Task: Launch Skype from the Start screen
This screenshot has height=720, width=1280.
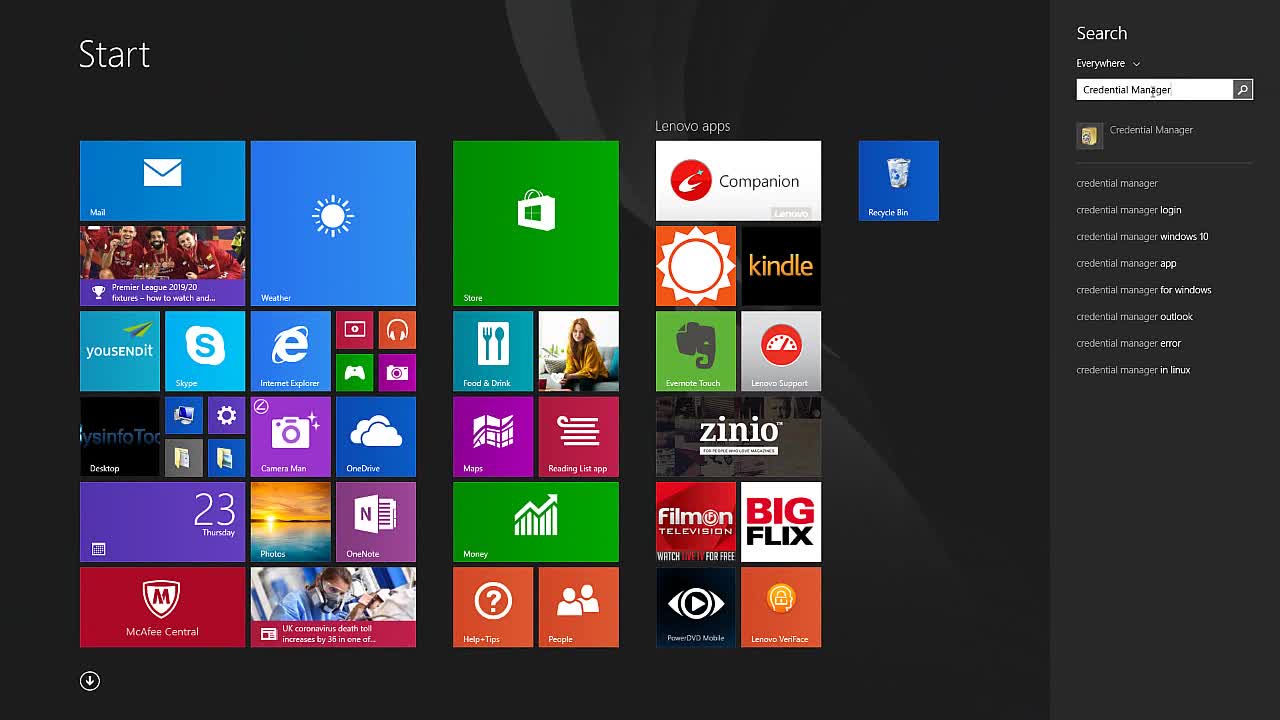Action: click(205, 351)
